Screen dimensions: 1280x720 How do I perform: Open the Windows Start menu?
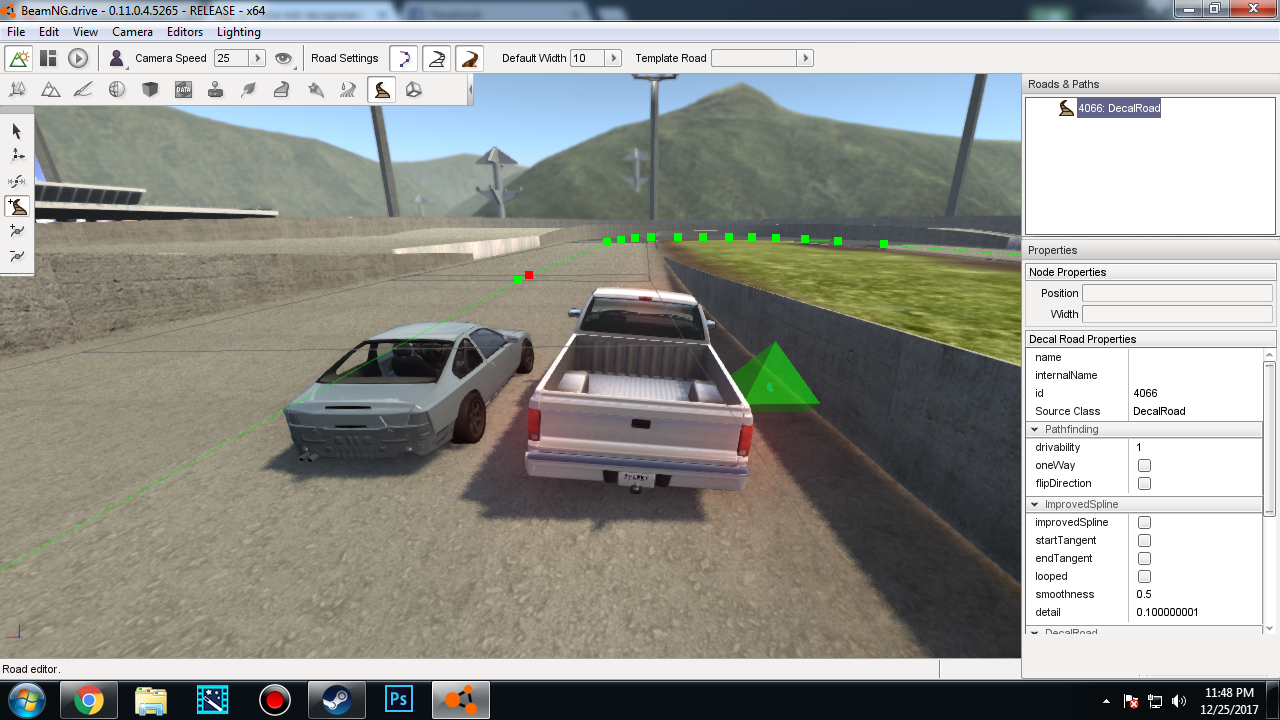(x=27, y=700)
